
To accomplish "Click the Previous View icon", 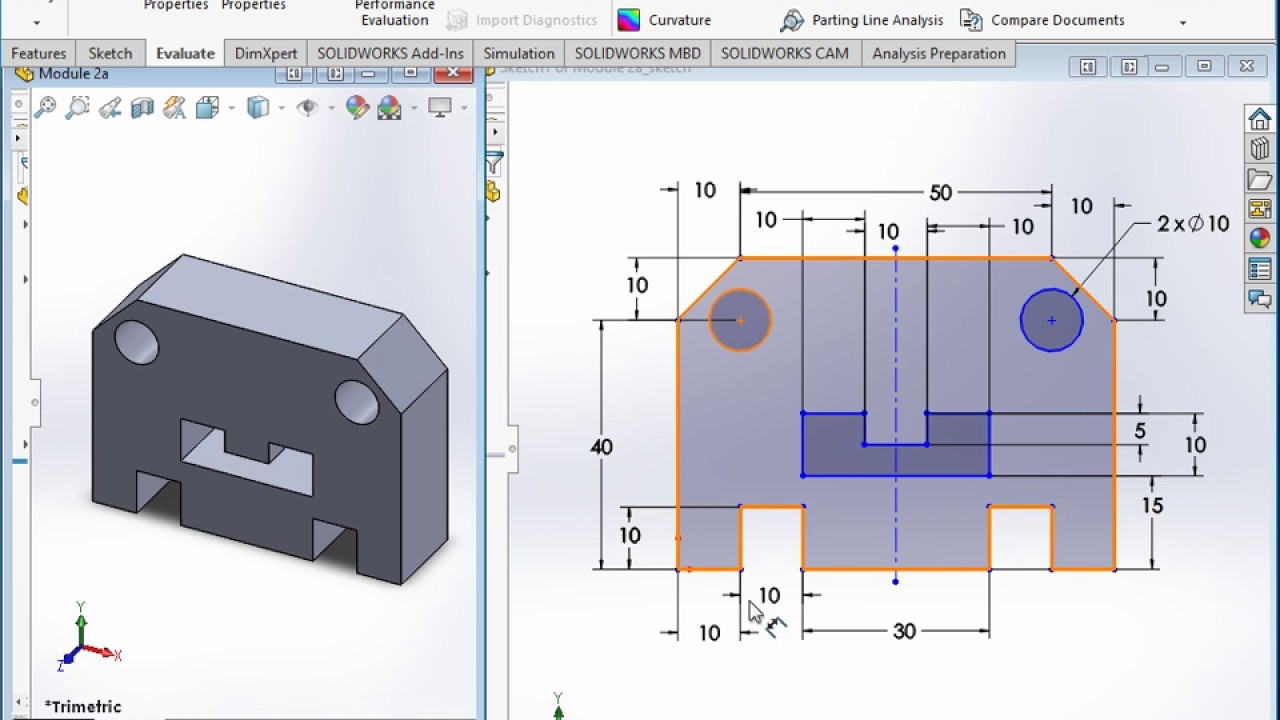I will (x=110, y=108).
